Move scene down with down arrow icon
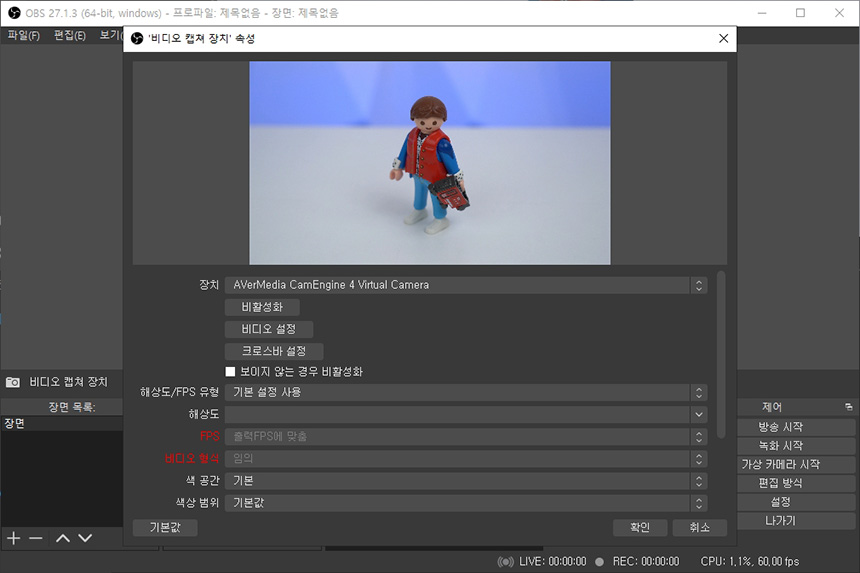Viewport: 860px width, 573px height. (x=85, y=538)
